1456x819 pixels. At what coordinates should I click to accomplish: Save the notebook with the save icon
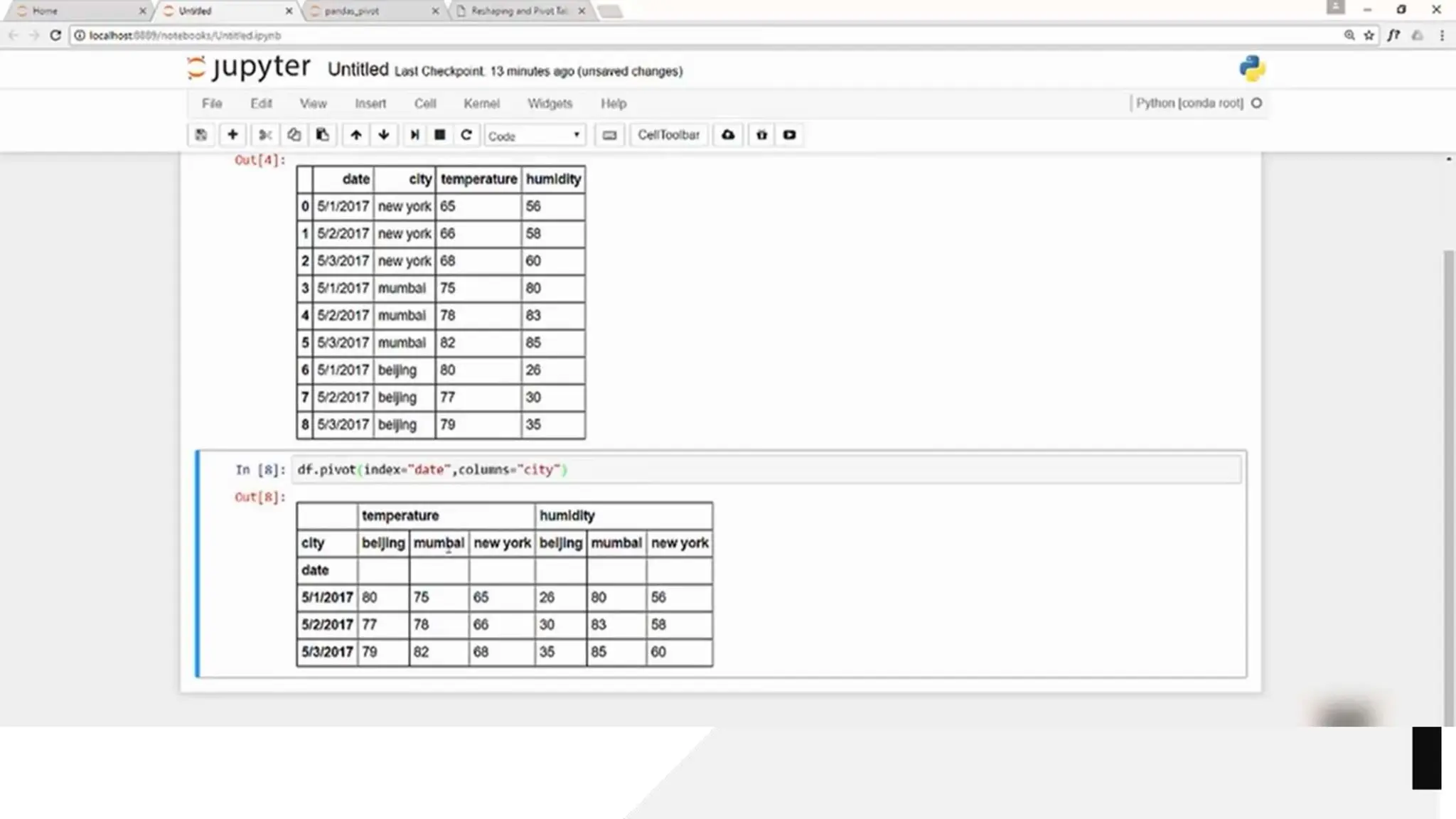[x=201, y=135]
